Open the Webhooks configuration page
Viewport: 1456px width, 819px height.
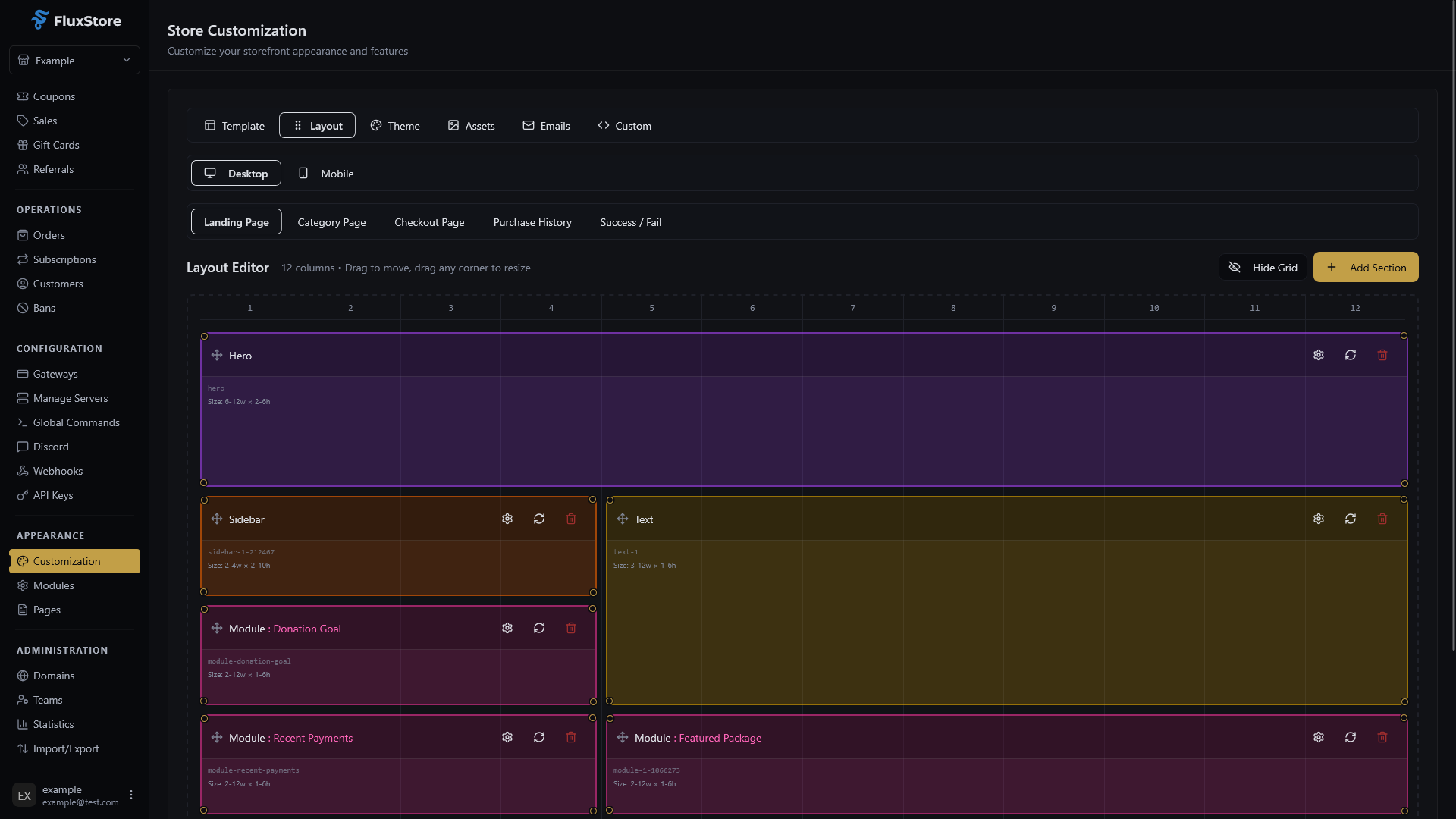58,470
